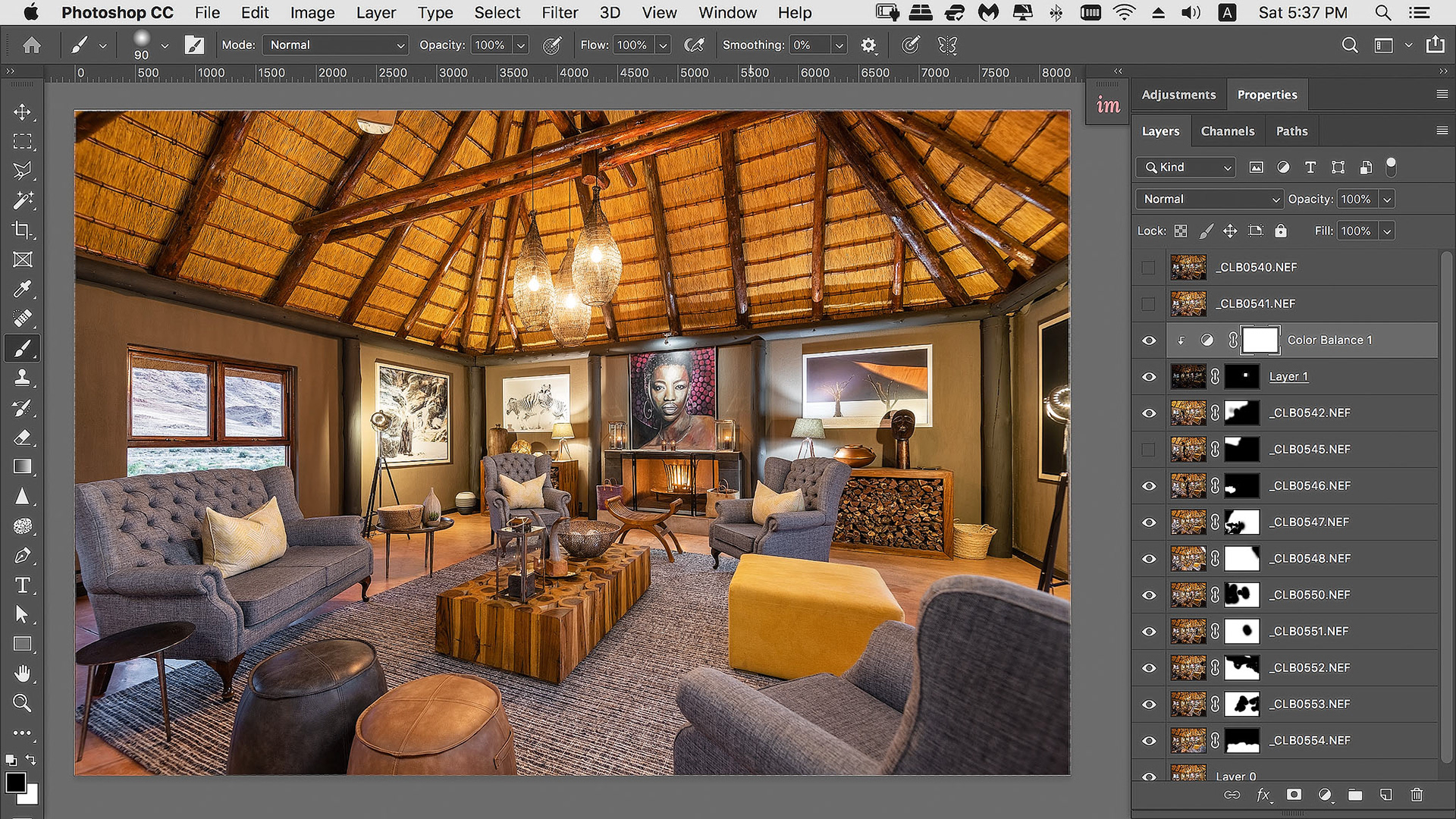The image size is (1456, 819).
Task: Select the Polygonal Lasso tool
Action: coord(22,171)
